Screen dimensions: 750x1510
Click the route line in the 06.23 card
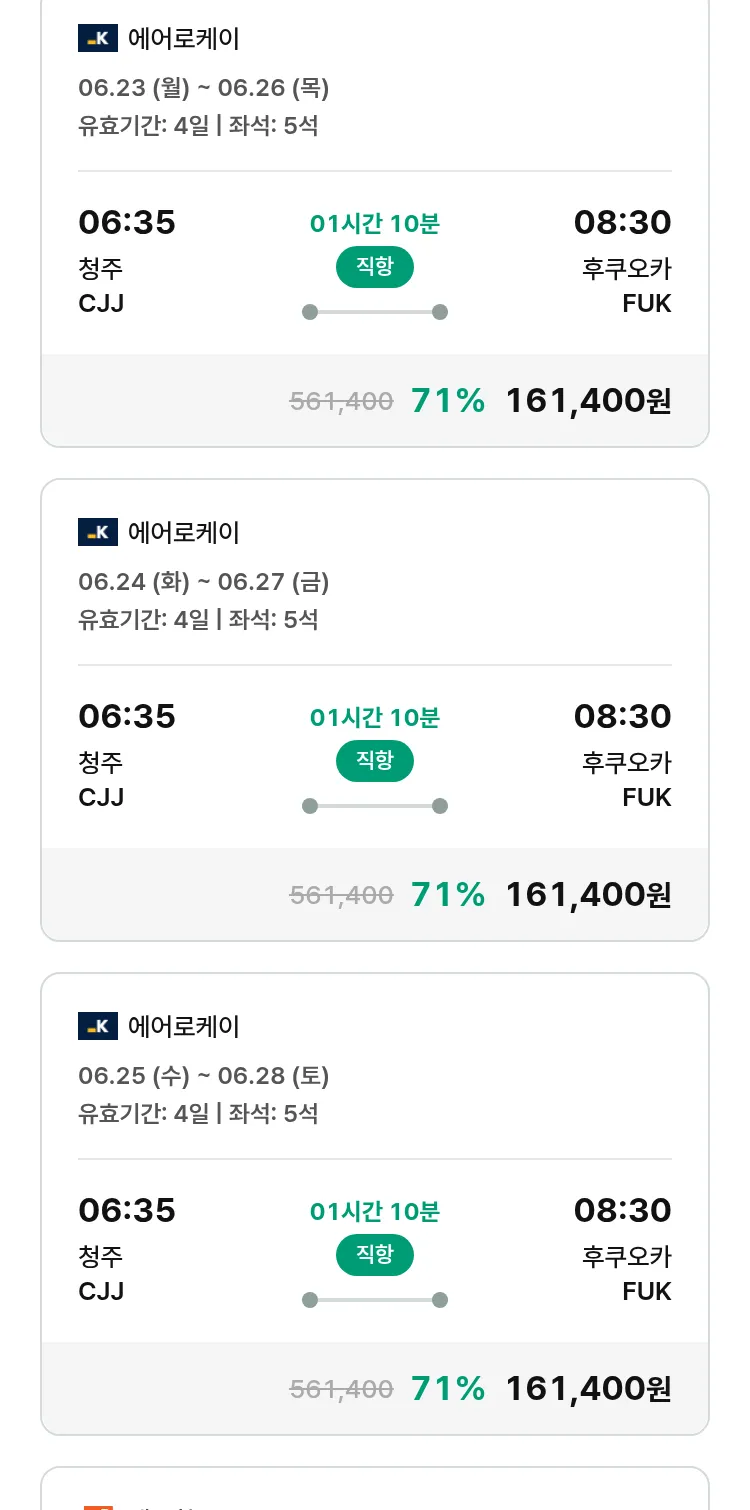point(375,312)
